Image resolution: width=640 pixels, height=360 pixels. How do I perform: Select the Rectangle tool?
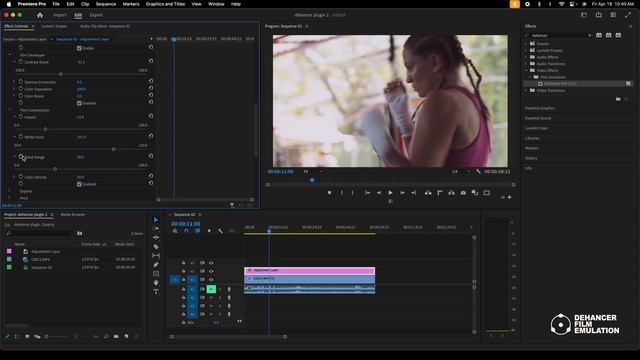coord(156,274)
